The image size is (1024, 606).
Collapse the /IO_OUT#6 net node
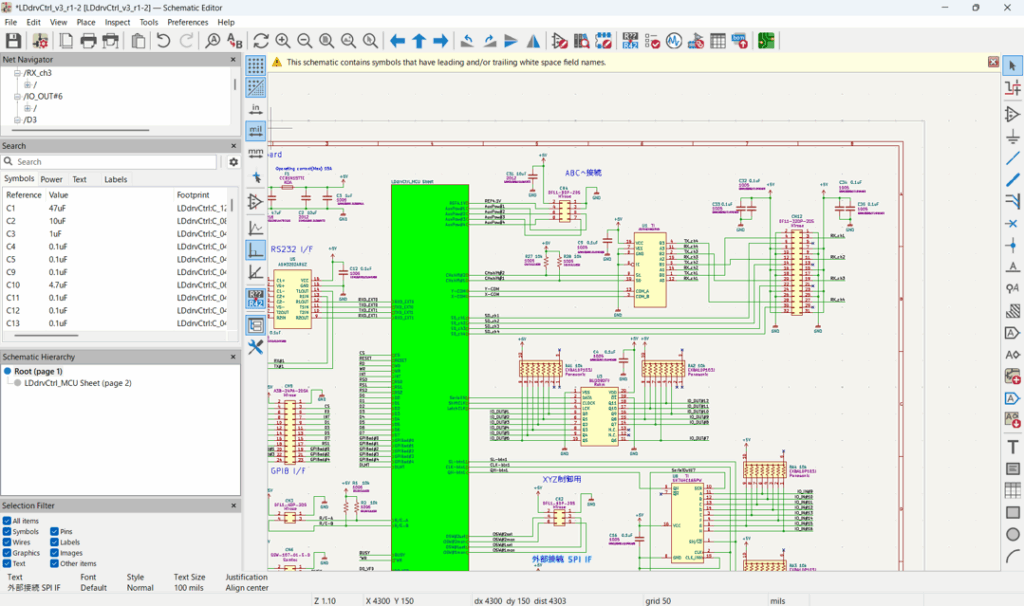coord(18,97)
